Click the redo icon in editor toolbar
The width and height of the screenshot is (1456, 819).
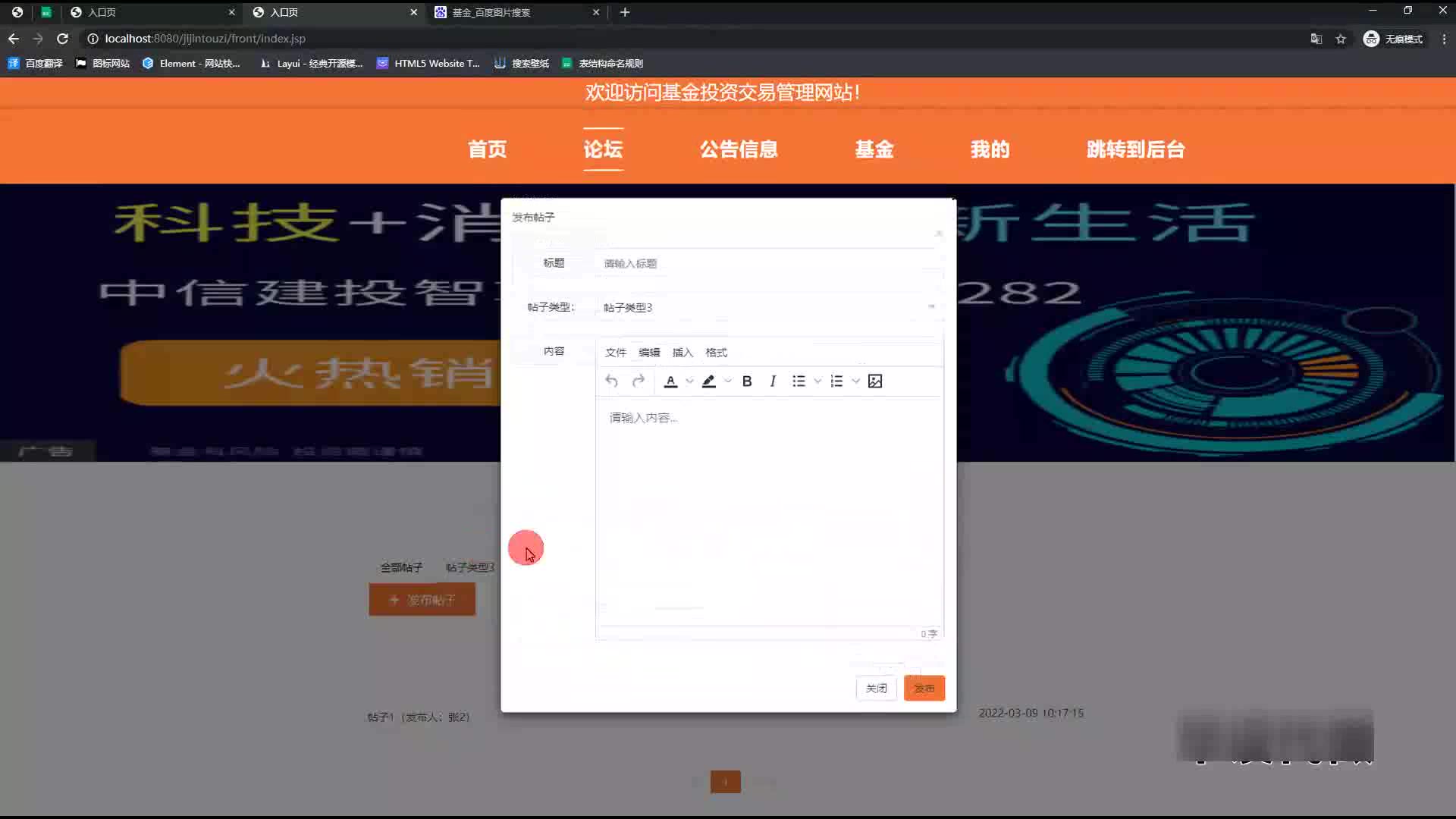[x=639, y=381]
